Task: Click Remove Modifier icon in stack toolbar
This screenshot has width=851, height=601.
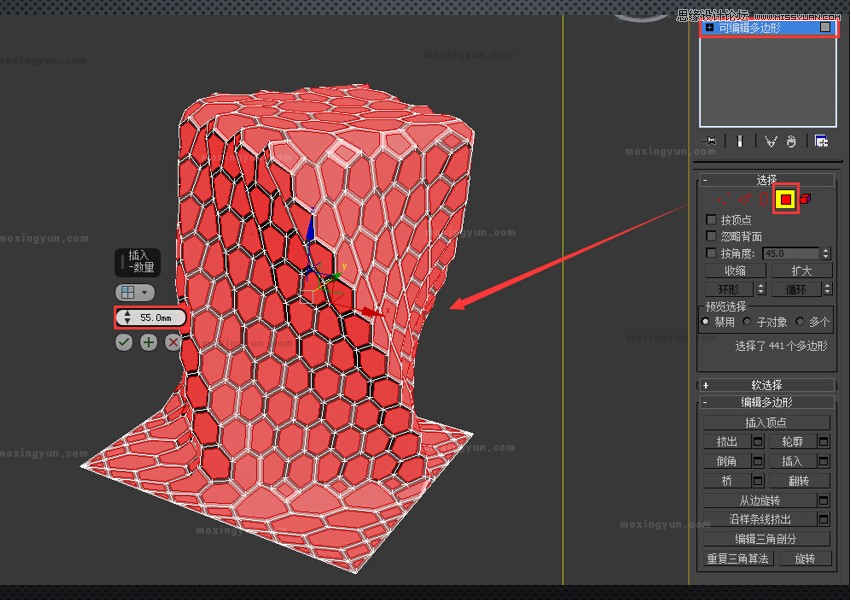Action: (x=791, y=142)
